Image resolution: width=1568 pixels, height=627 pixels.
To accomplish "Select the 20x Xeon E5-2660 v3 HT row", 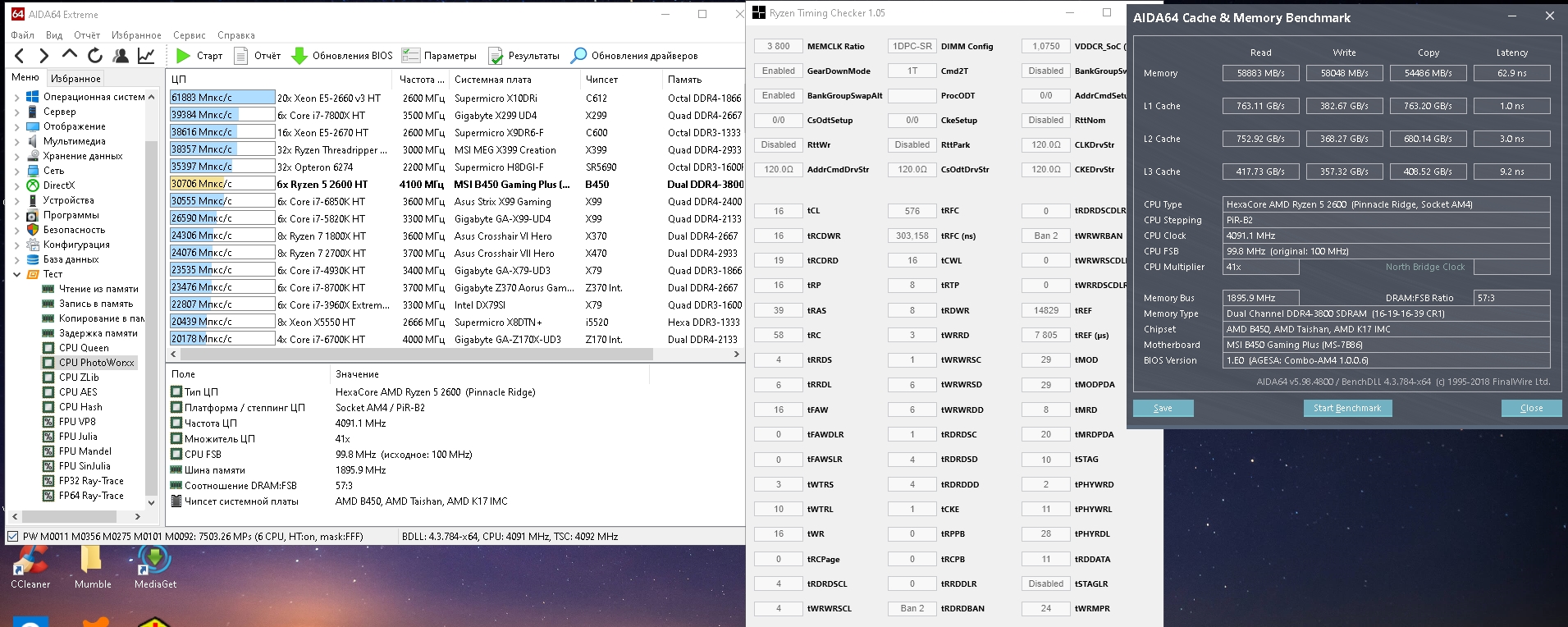I will coord(455,98).
